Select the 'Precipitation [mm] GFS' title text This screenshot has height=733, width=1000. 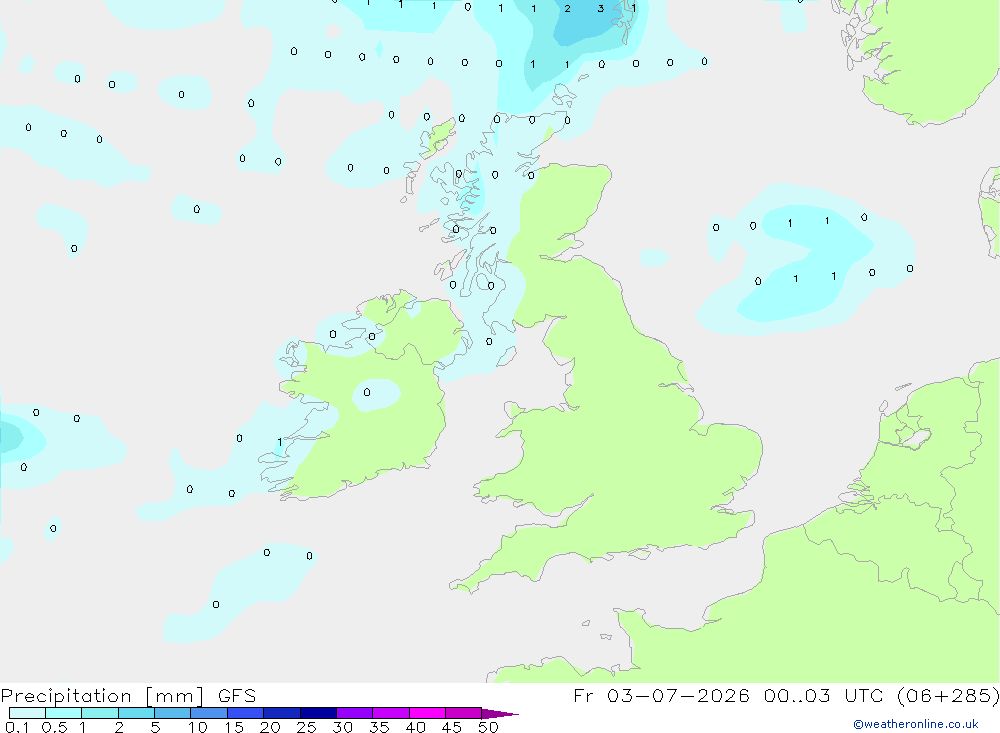(128, 695)
